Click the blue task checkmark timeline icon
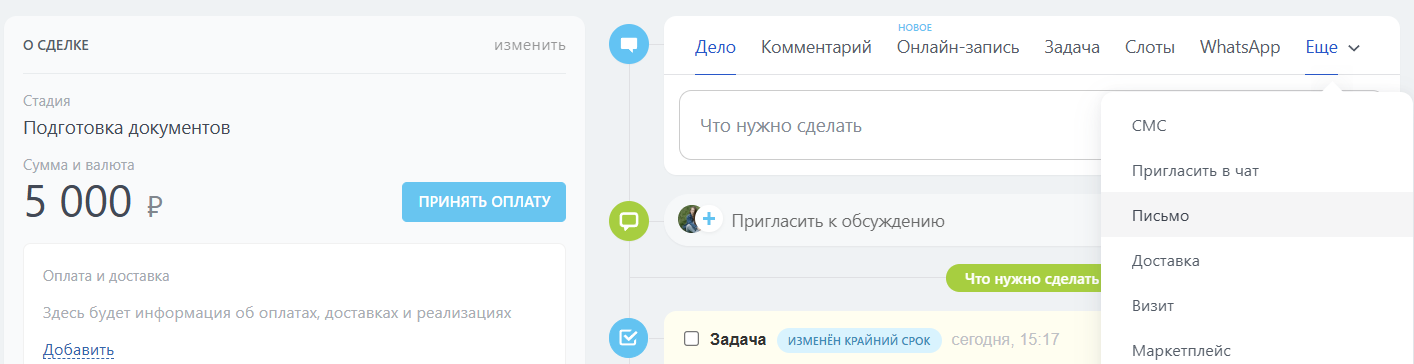The image size is (1414, 364). click(x=629, y=338)
